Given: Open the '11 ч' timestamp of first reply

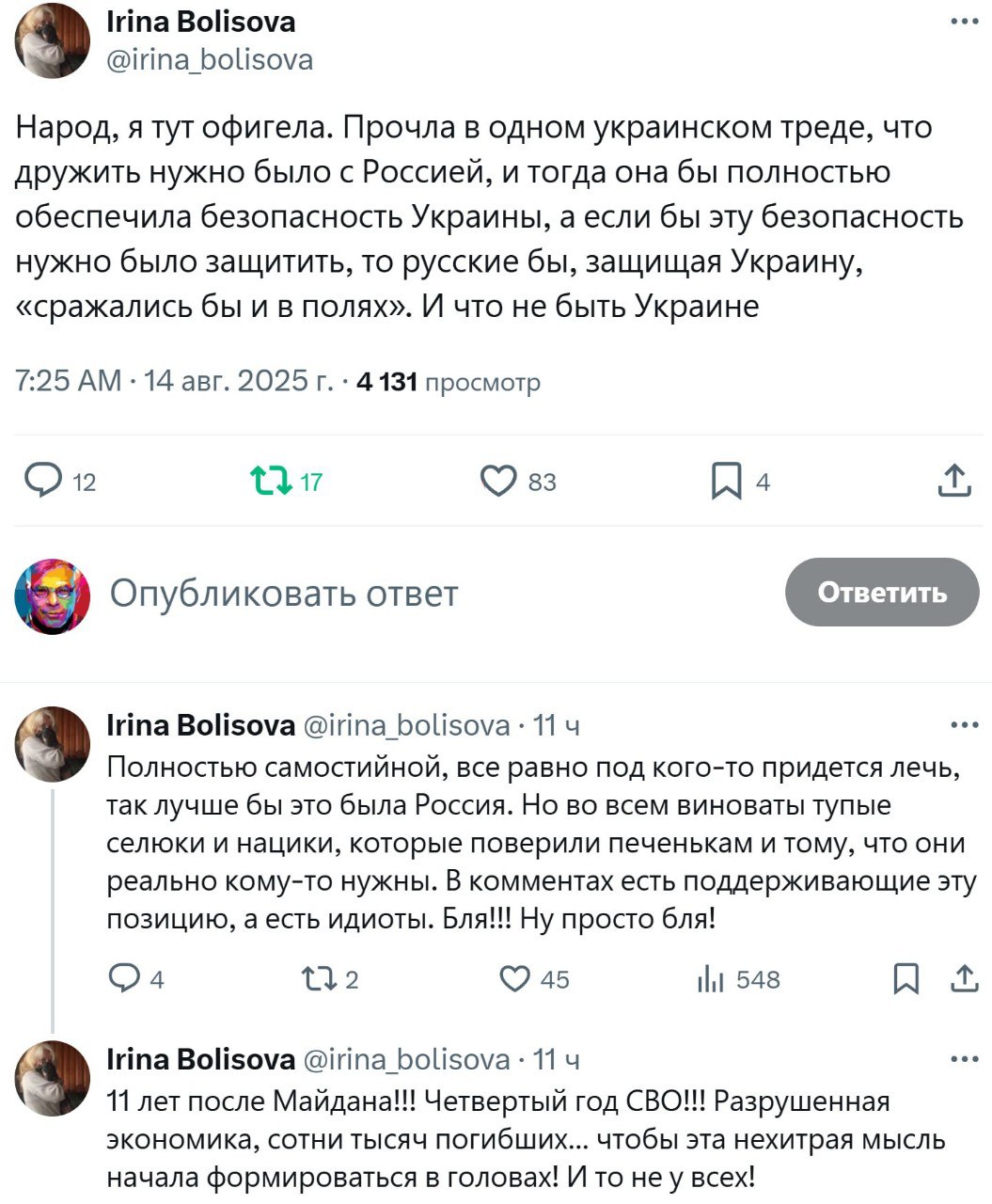Looking at the screenshot, I should coord(557,725).
